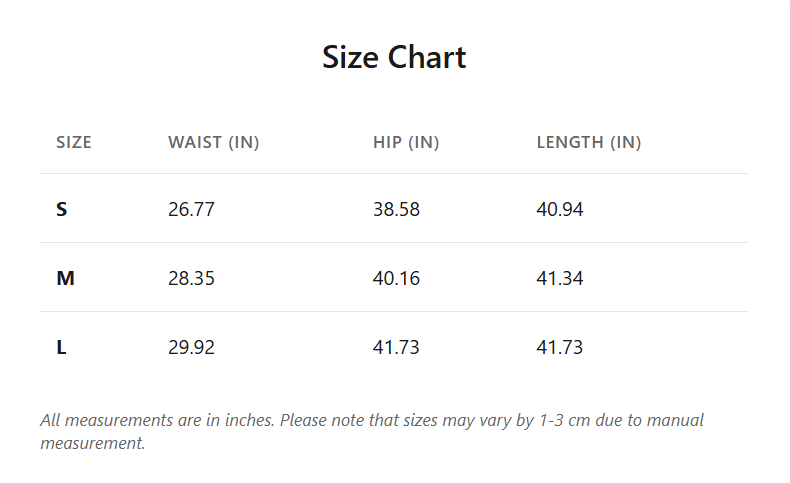Click waist value 26.77 for size S
Screen dimensions: 790x483
(x=191, y=209)
